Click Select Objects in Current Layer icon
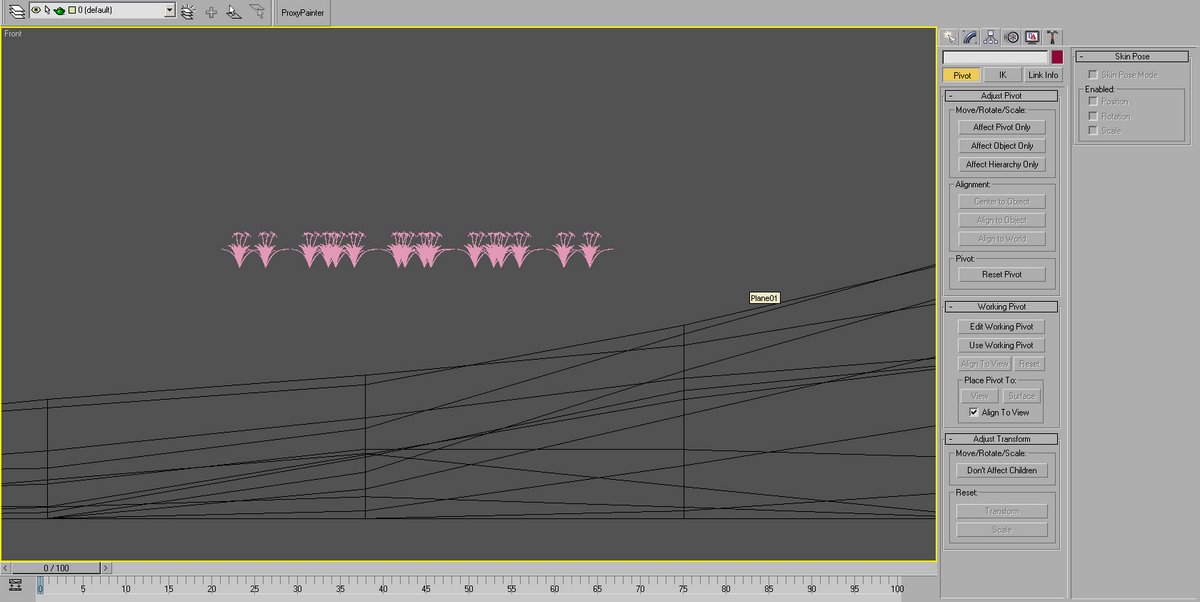Image resolution: width=1200 pixels, height=602 pixels. point(234,12)
